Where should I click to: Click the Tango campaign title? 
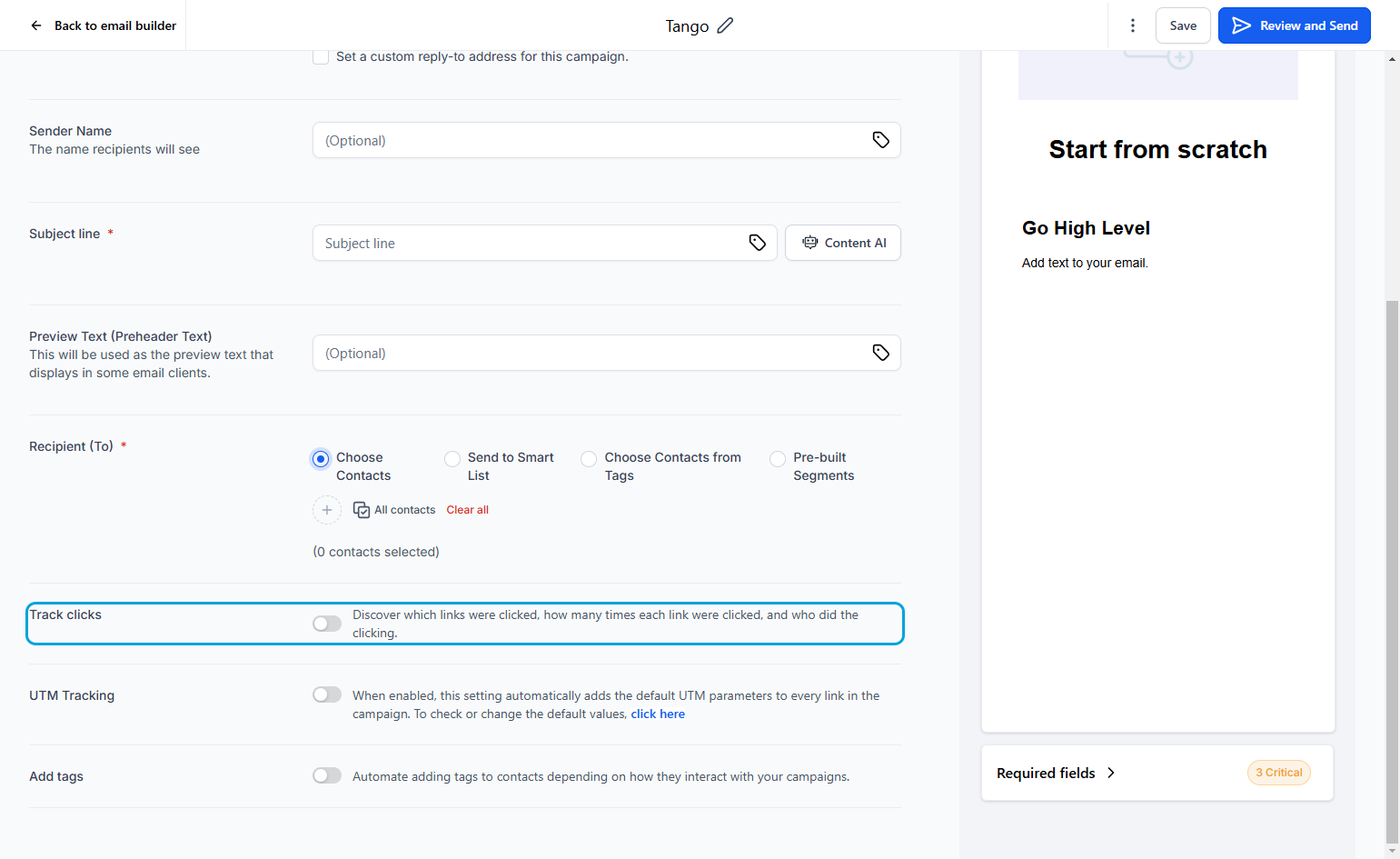pyautogui.click(x=687, y=26)
